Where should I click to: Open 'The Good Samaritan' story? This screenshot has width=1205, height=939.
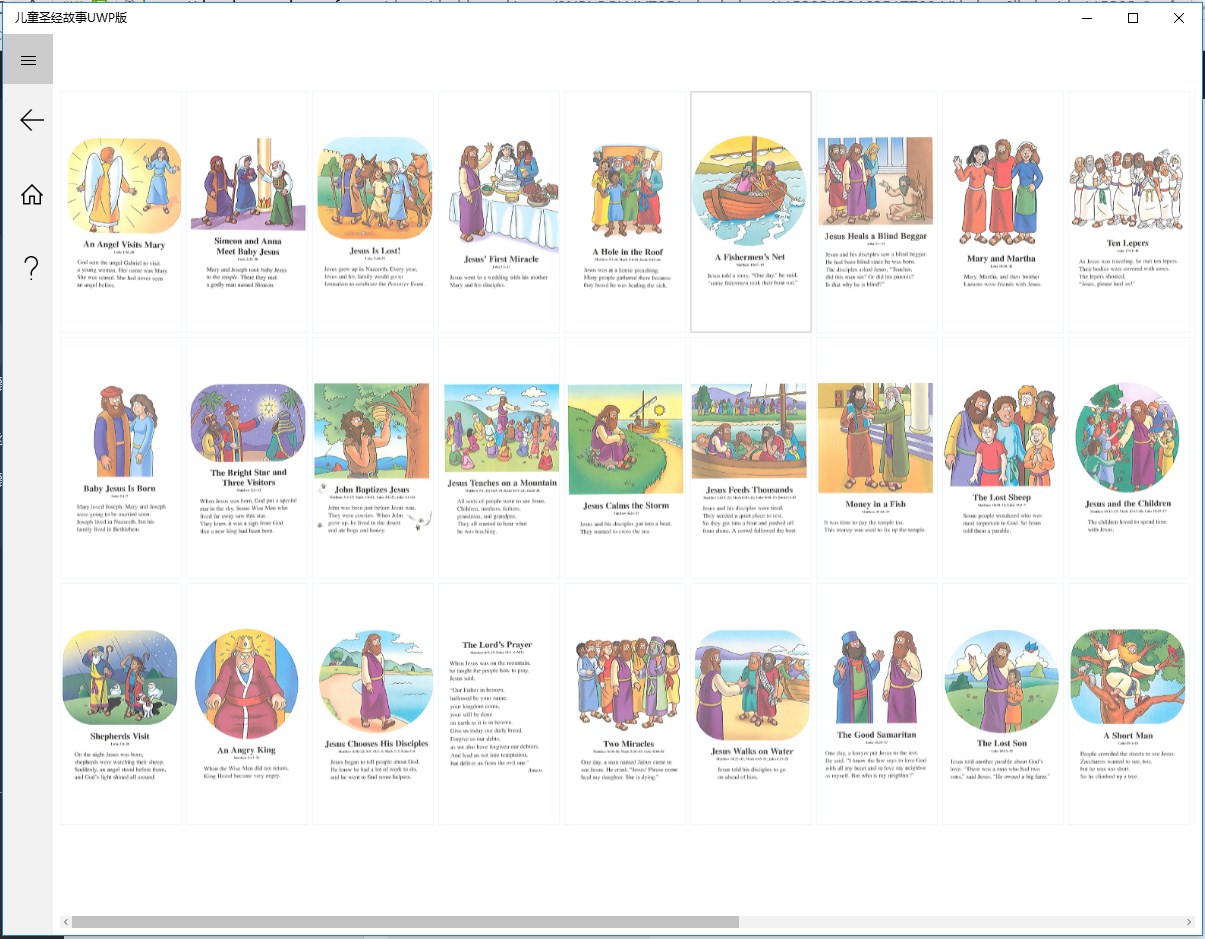tap(877, 704)
